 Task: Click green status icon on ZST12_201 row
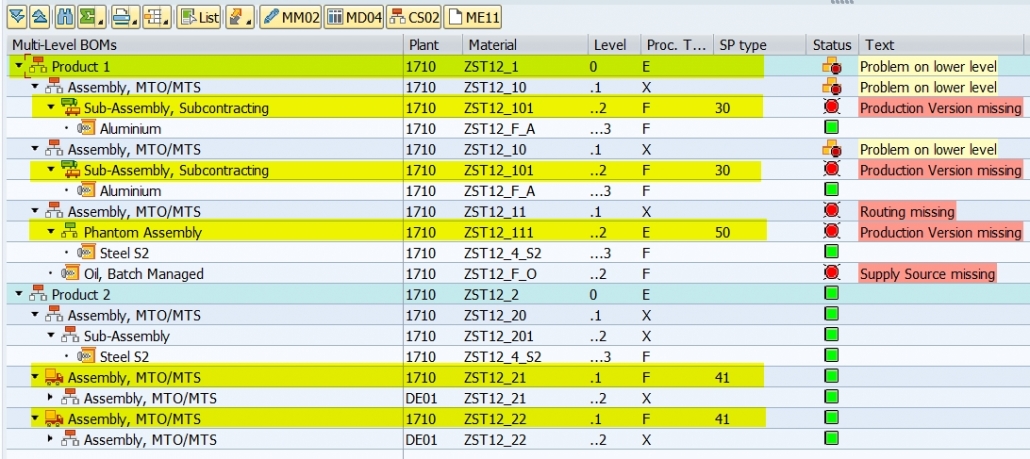pyautogui.click(x=832, y=335)
